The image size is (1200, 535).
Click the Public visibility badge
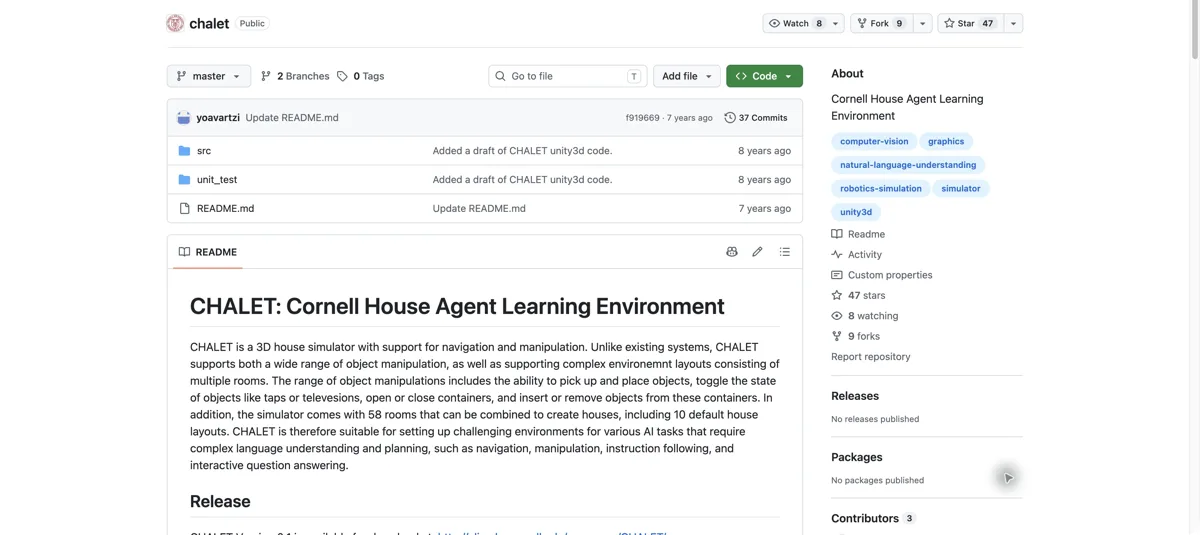click(x=252, y=23)
